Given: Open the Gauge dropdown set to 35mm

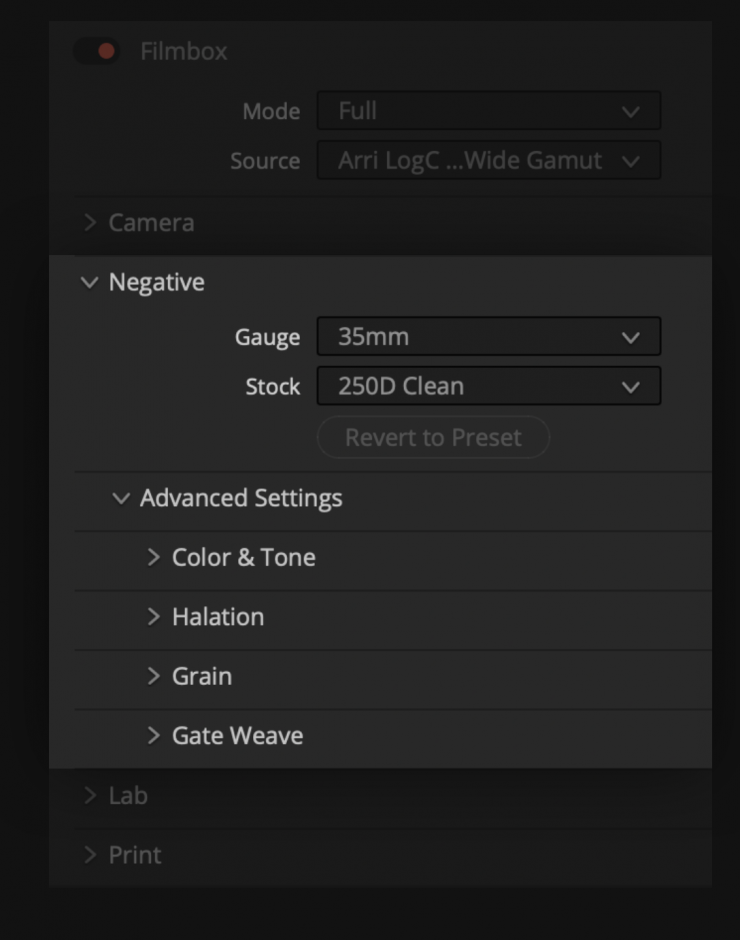Looking at the screenshot, I should pos(488,337).
